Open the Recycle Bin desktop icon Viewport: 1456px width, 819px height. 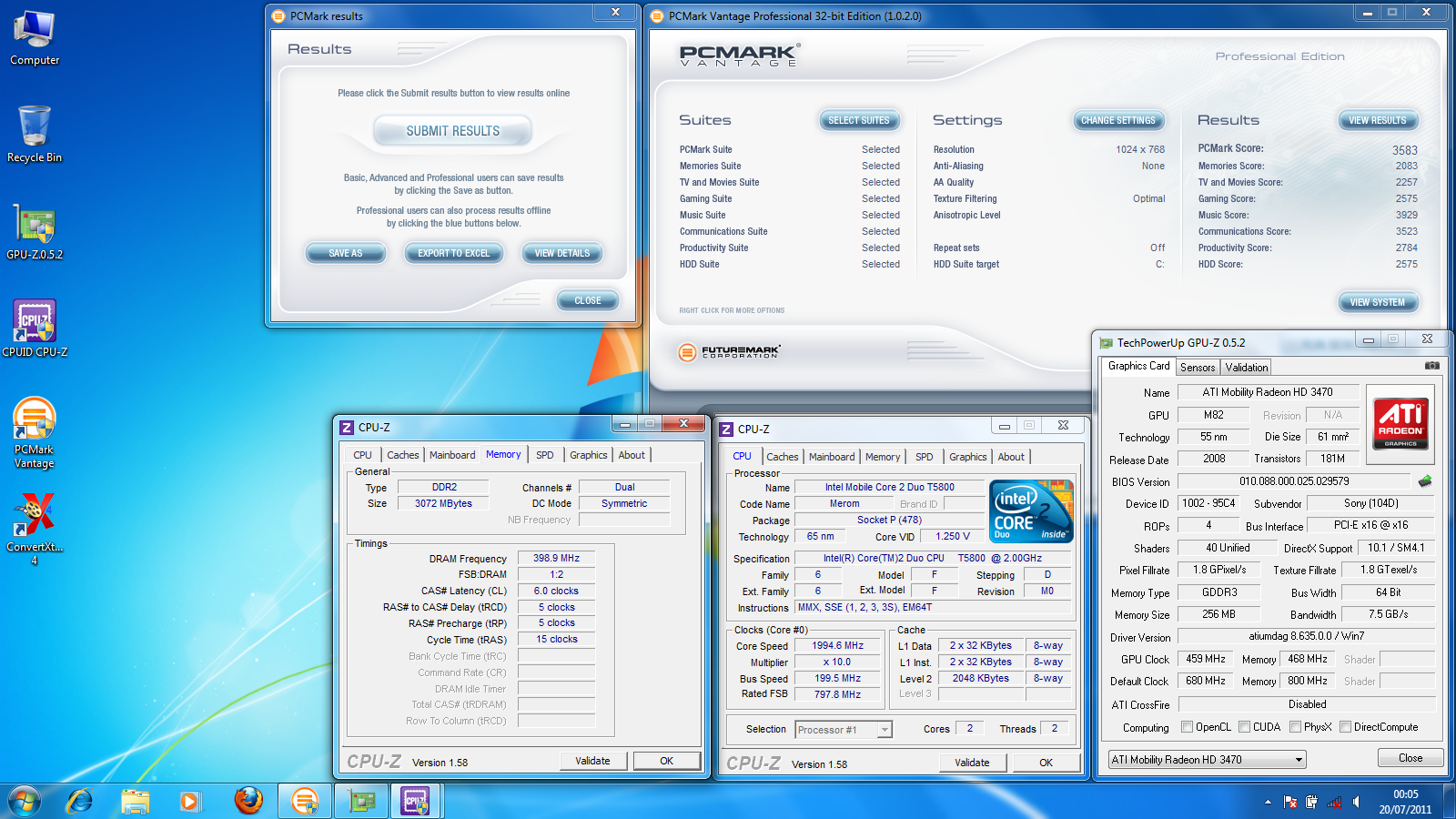[35, 134]
